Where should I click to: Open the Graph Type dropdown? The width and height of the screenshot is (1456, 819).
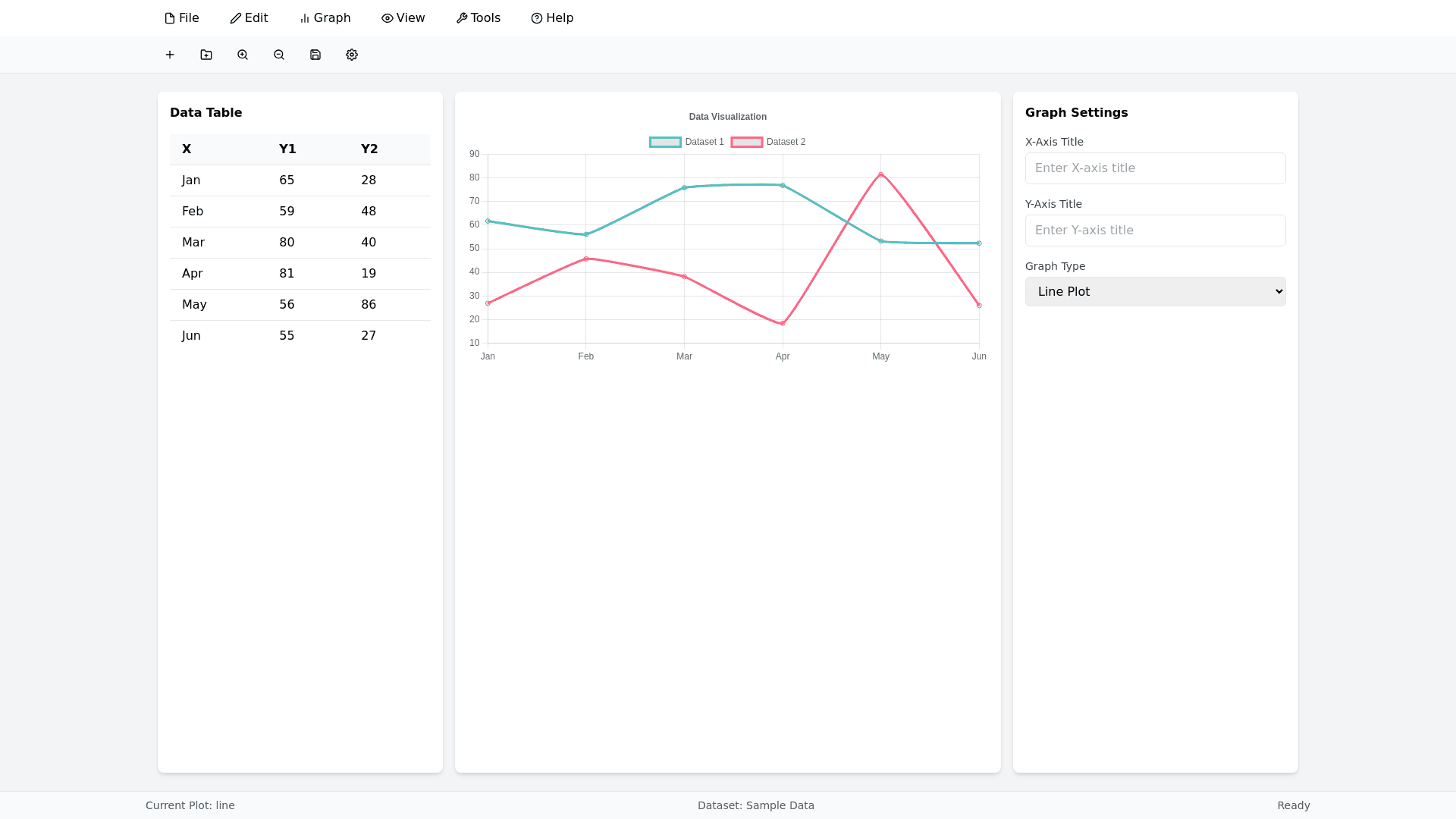click(1154, 291)
